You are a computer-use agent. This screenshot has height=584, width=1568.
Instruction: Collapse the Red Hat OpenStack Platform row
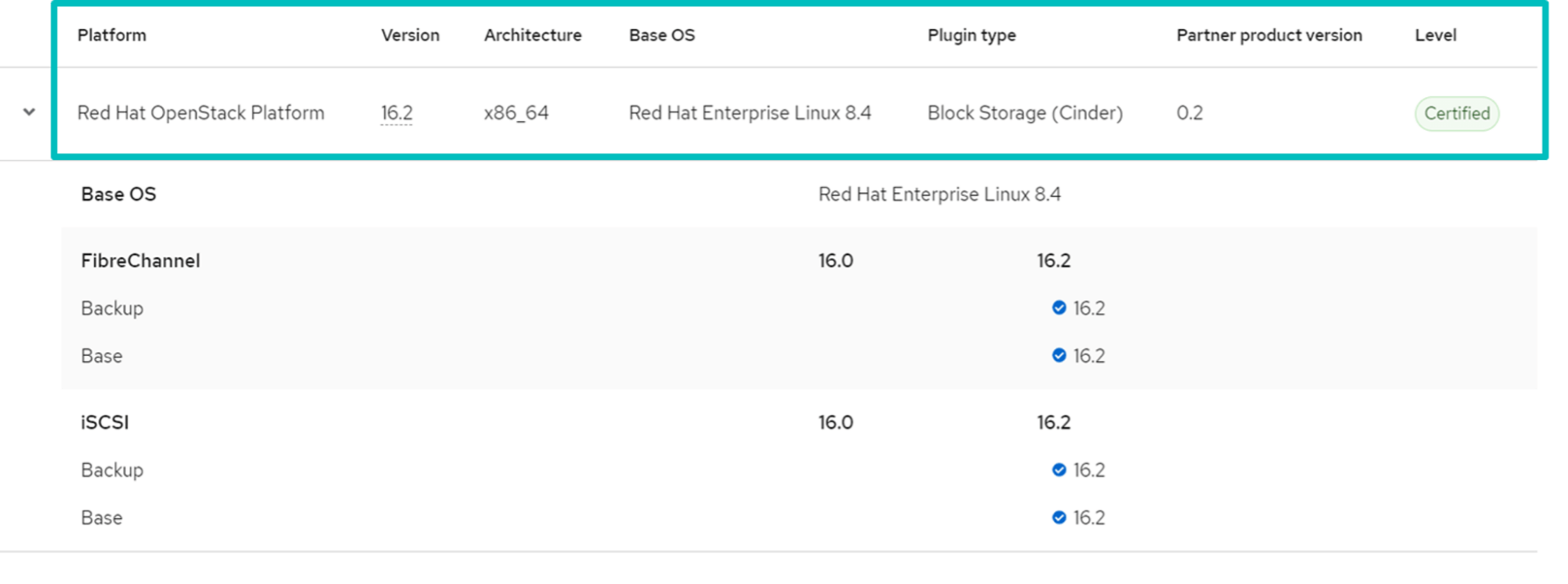click(29, 112)
